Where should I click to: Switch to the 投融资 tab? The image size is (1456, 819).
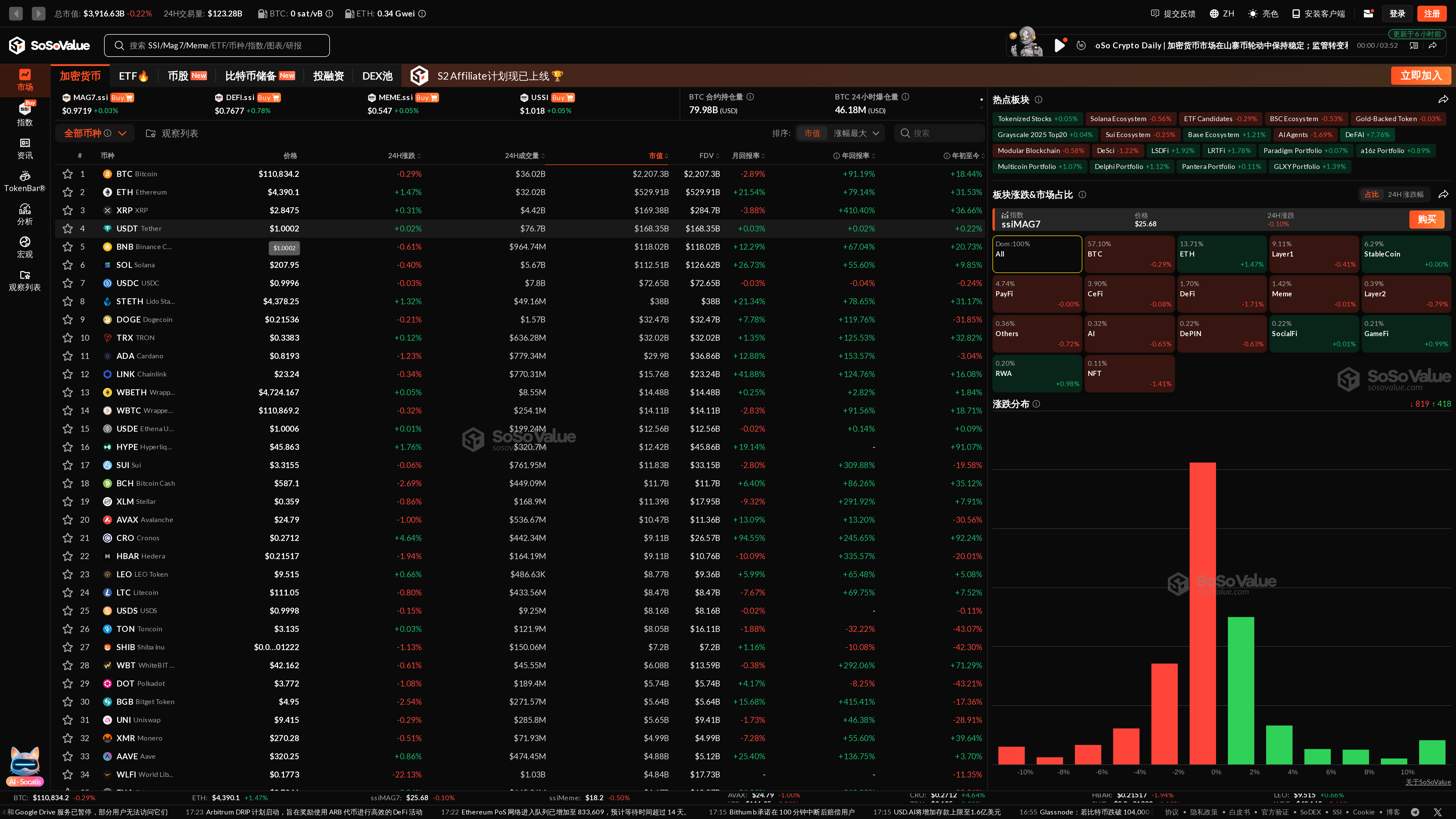(328, 76)
